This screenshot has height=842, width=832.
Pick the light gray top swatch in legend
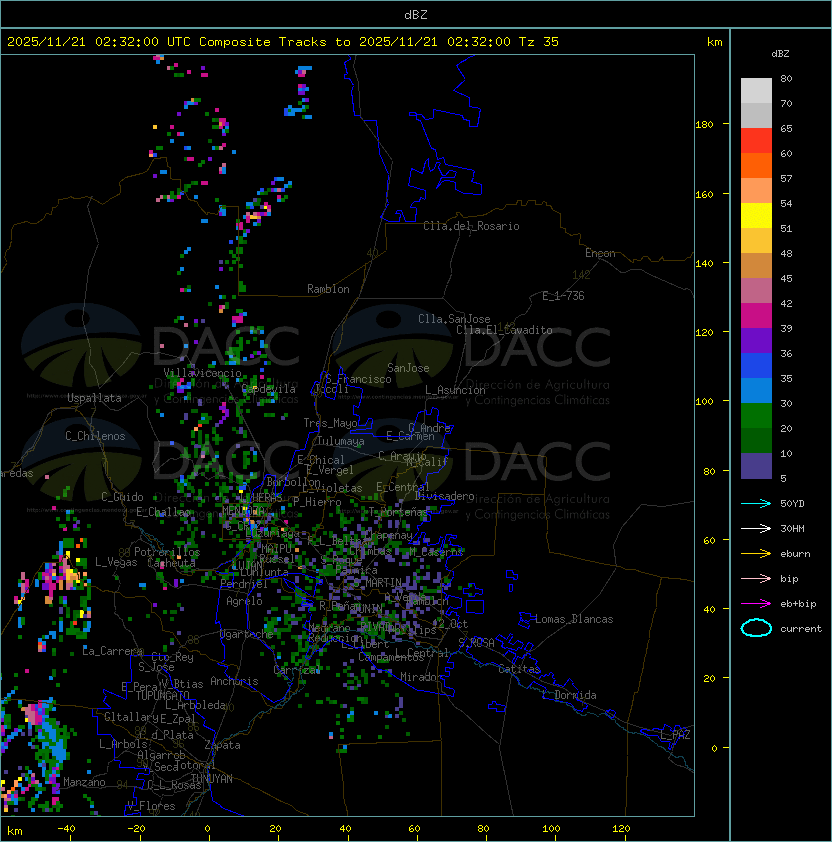click(756, 91)
